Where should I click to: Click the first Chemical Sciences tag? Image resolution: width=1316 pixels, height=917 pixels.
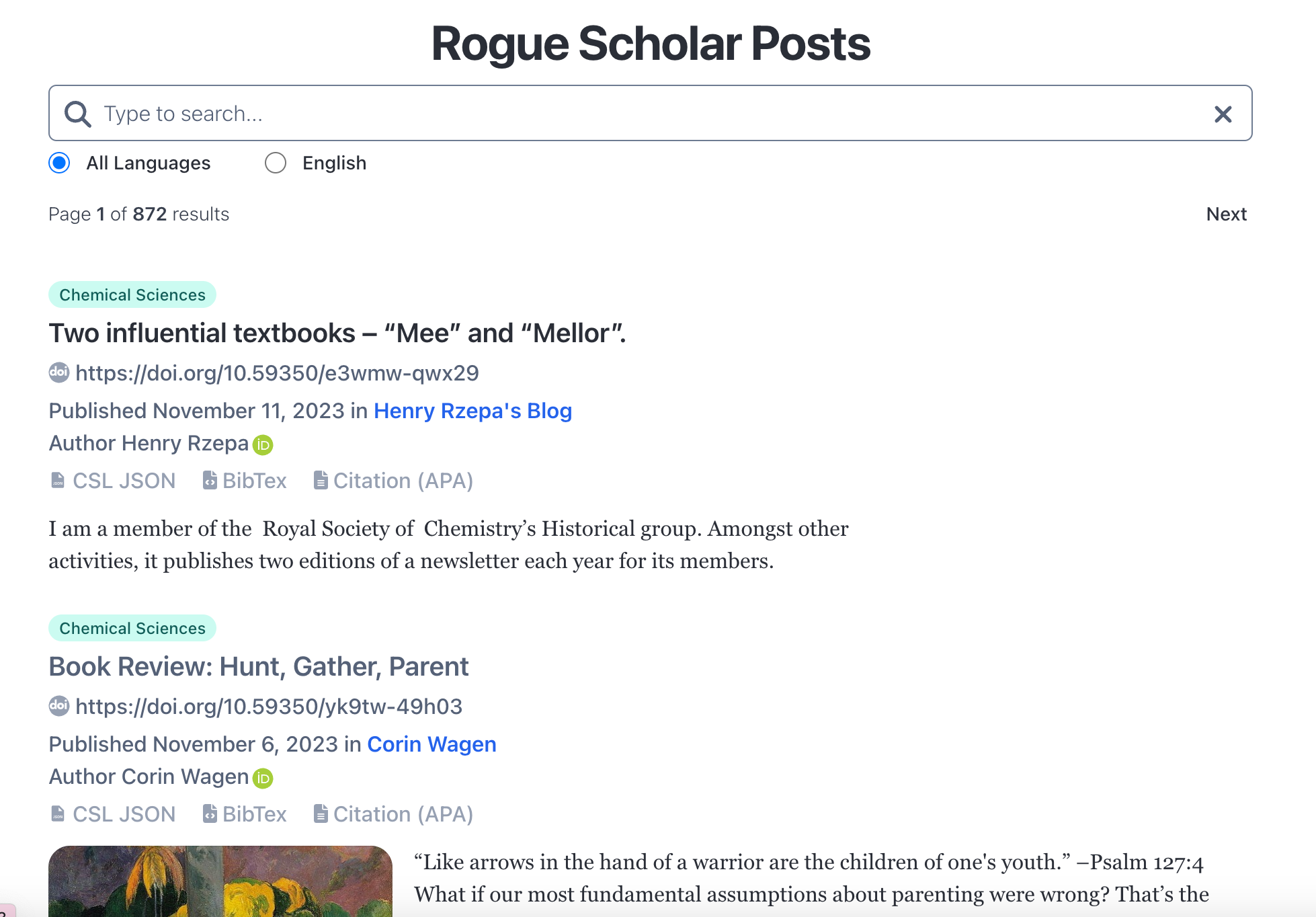coord(132,294)
